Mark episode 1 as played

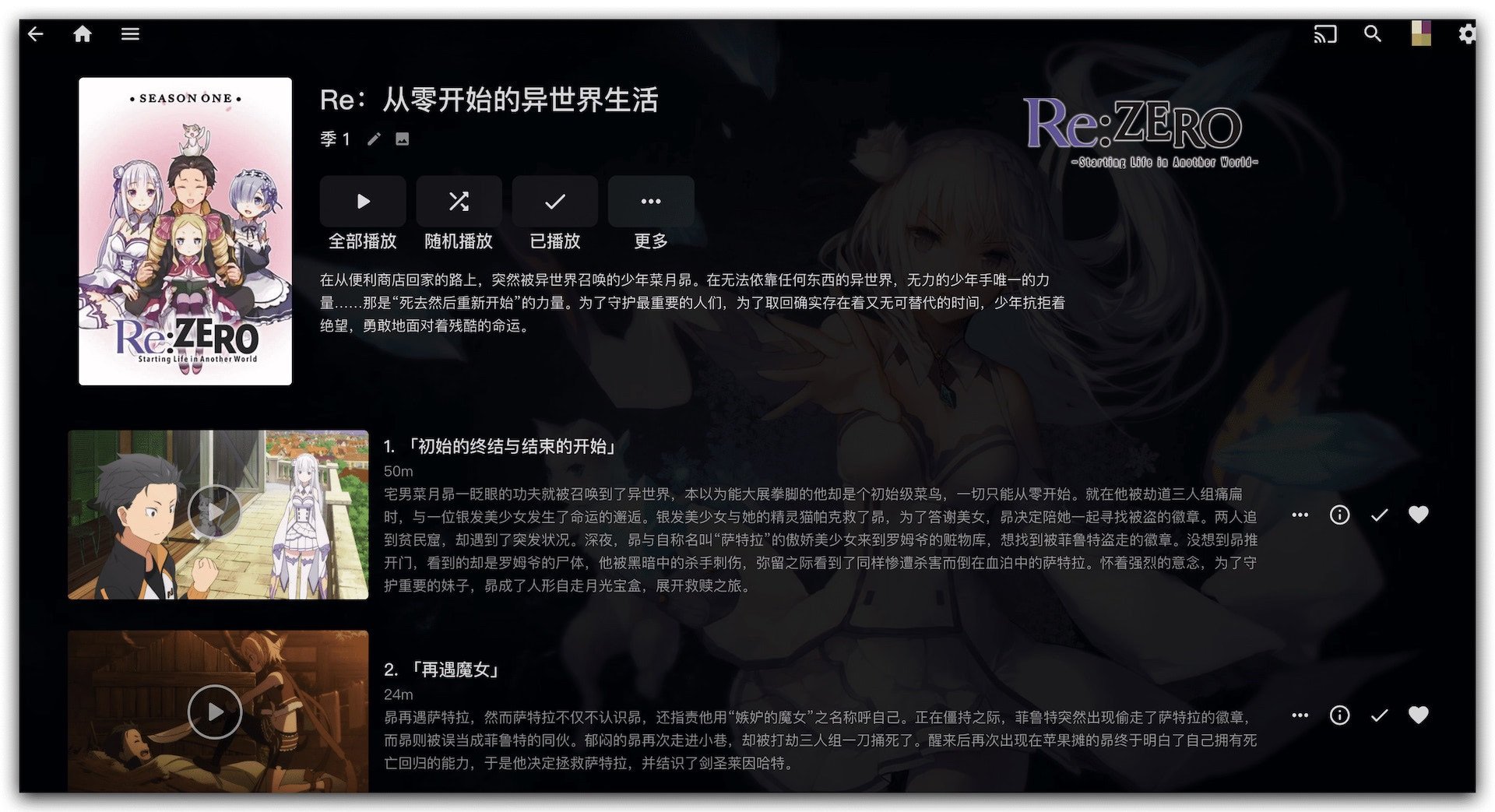1379,515
